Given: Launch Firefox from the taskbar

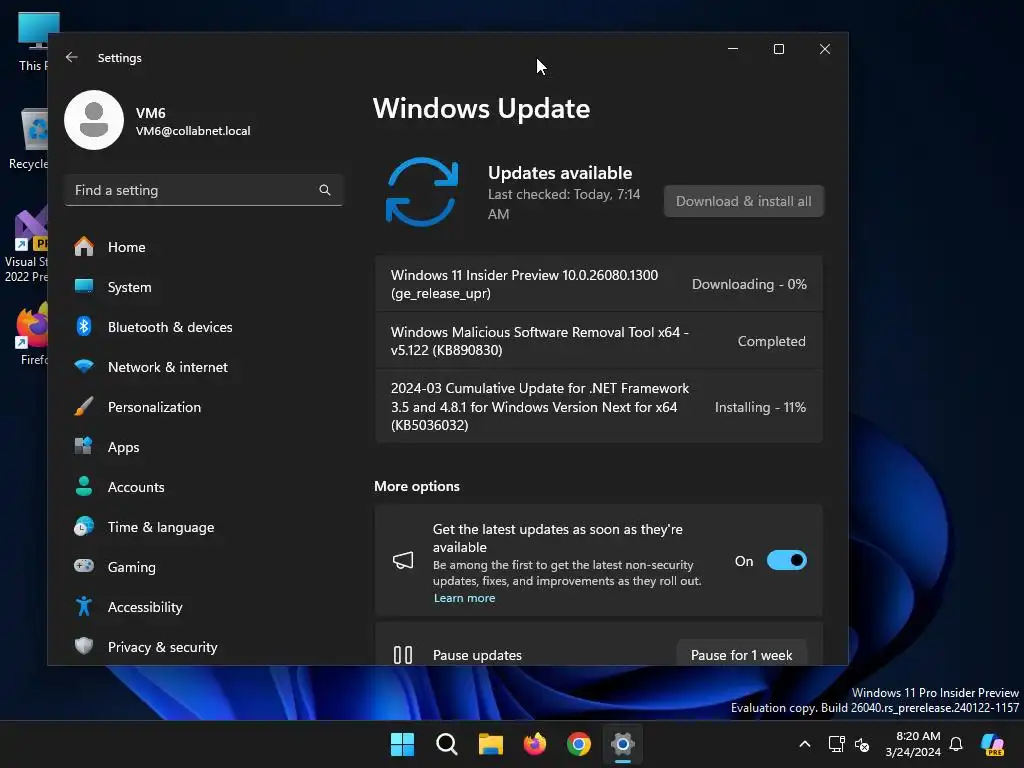Looking at the screenshot, I should (535, 744).
